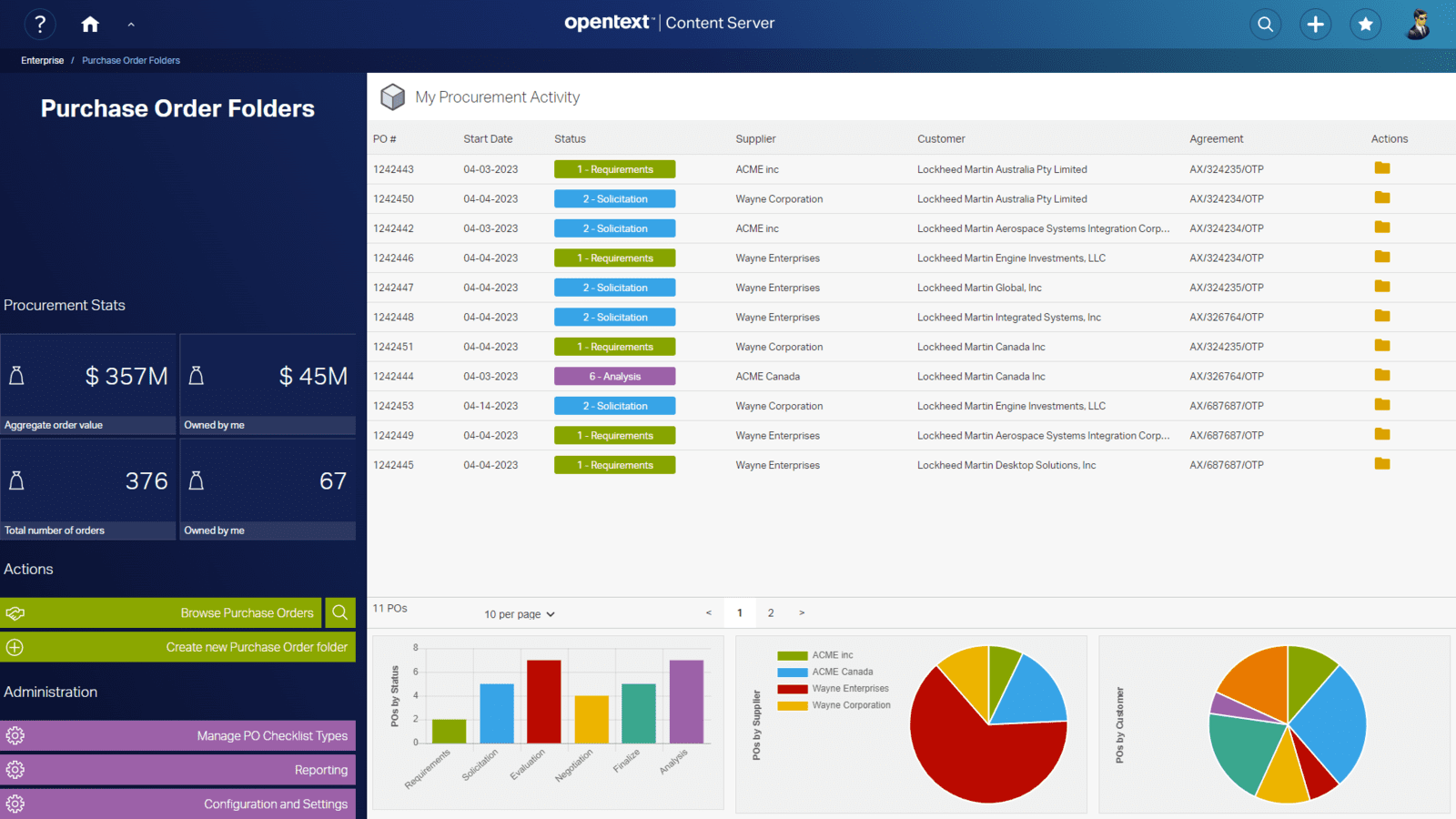Click the plus (+) icon in the top bar
The width and height of the screenshot is (1456, 819).
[x=1315, y=24]
